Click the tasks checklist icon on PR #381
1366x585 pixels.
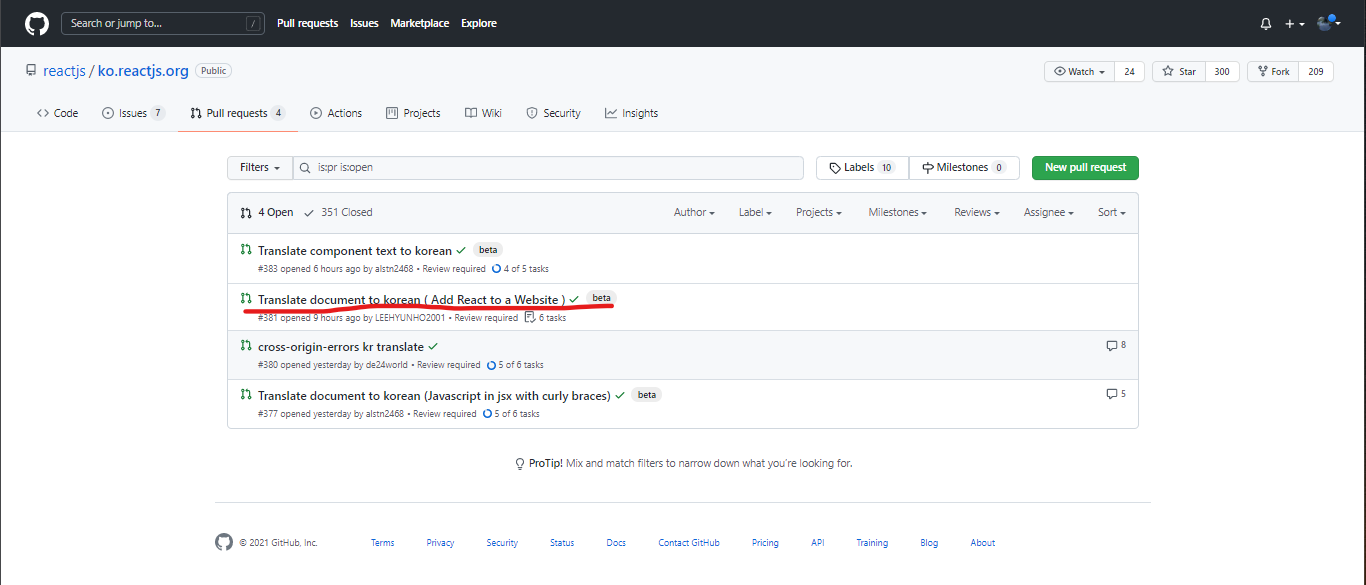527,317
